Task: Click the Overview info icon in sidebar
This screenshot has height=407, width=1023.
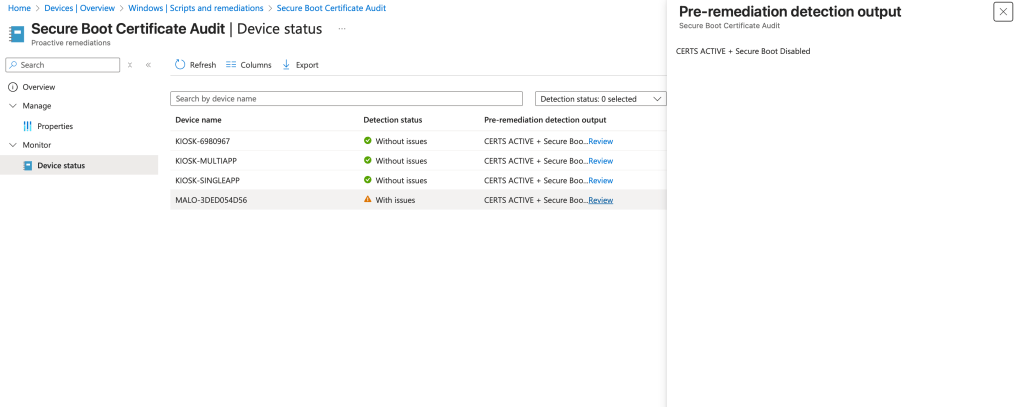Action: pyautogui.click(x=13, y=87)
